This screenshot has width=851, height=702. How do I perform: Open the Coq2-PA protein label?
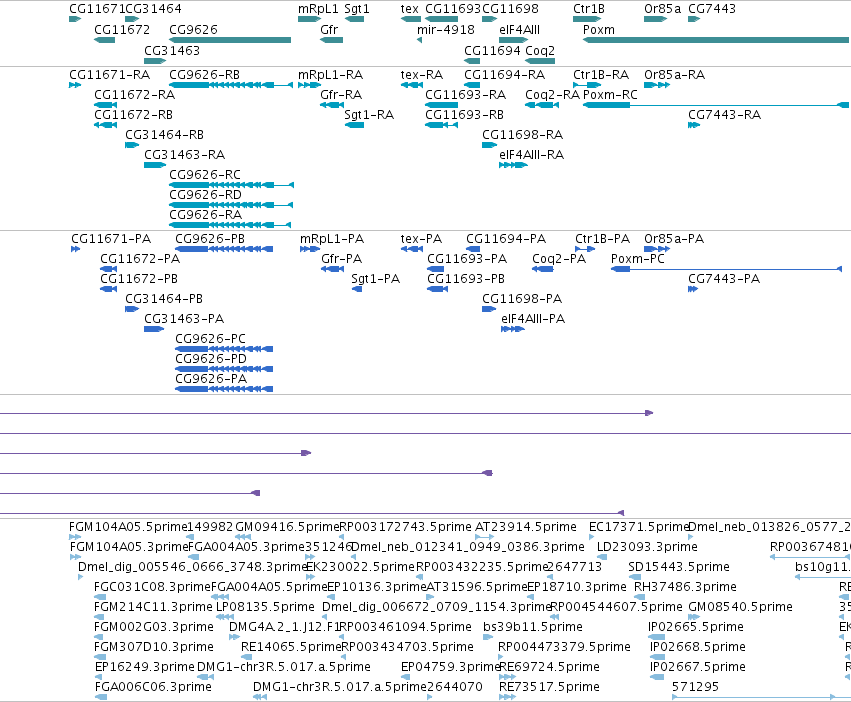[559, 259]
